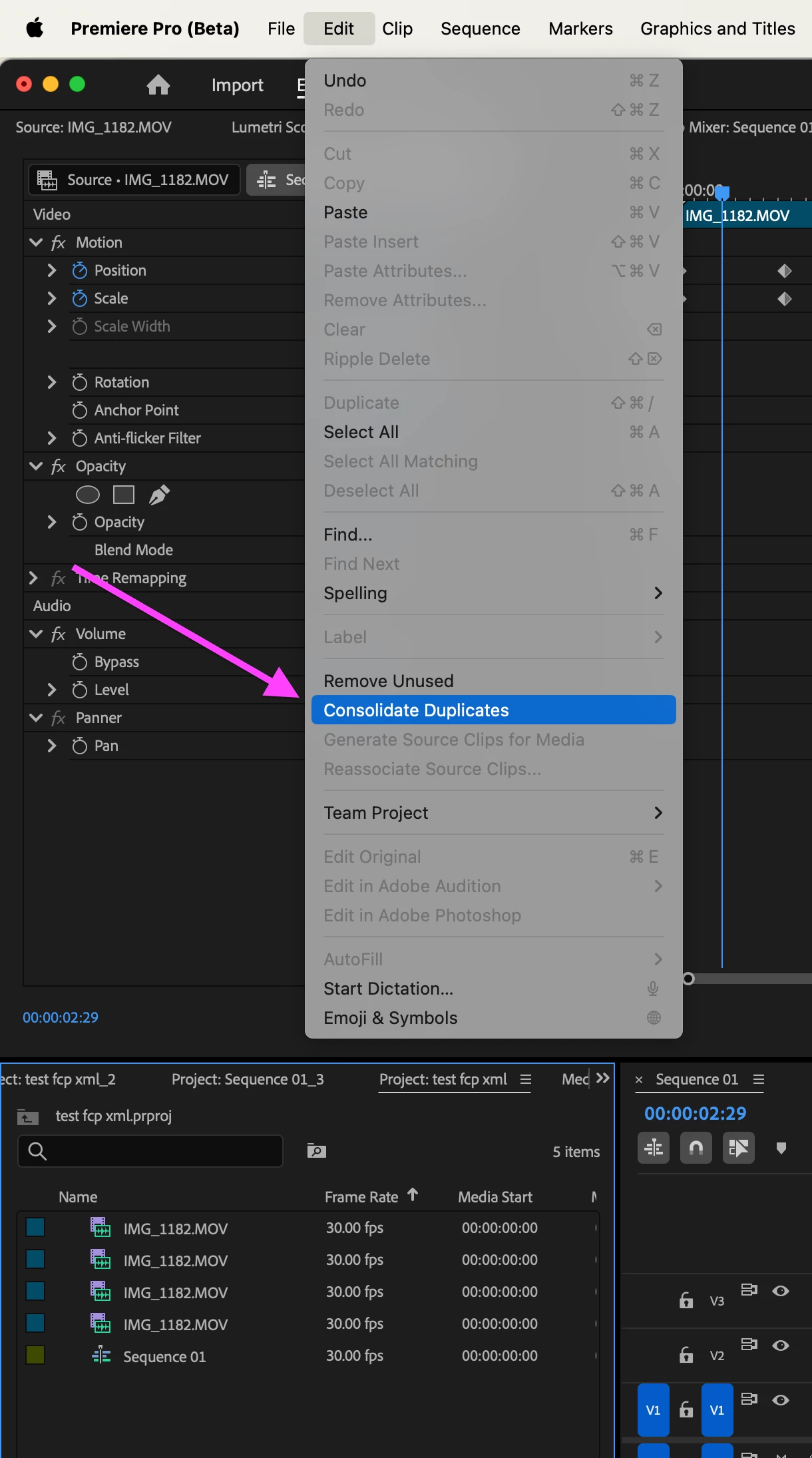
Task: Toggle Opacity stopwatch animation
Action: pos(80,522)
